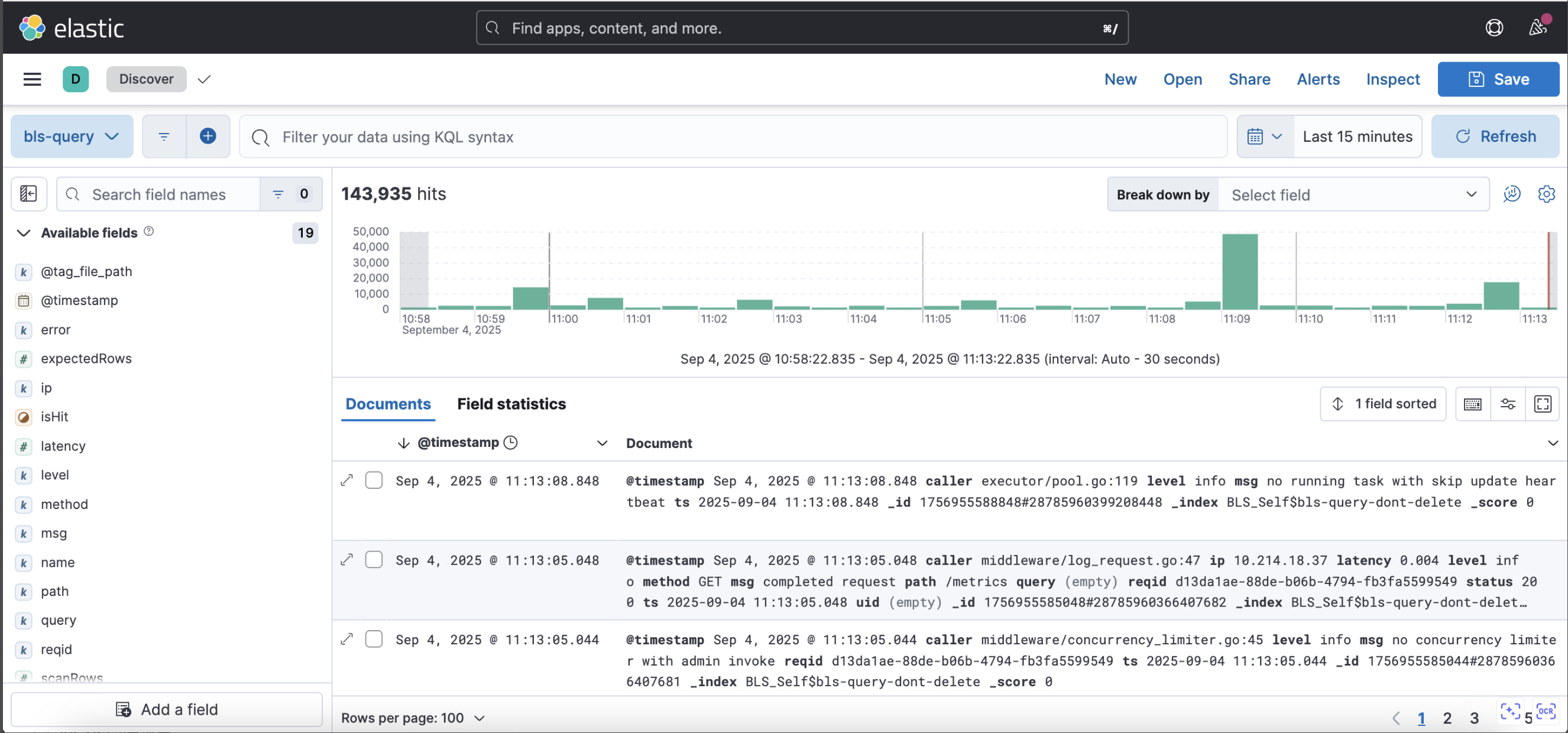Click Add a field button
This screenshot has height=733, width=1568.
(x=167, y=709)
